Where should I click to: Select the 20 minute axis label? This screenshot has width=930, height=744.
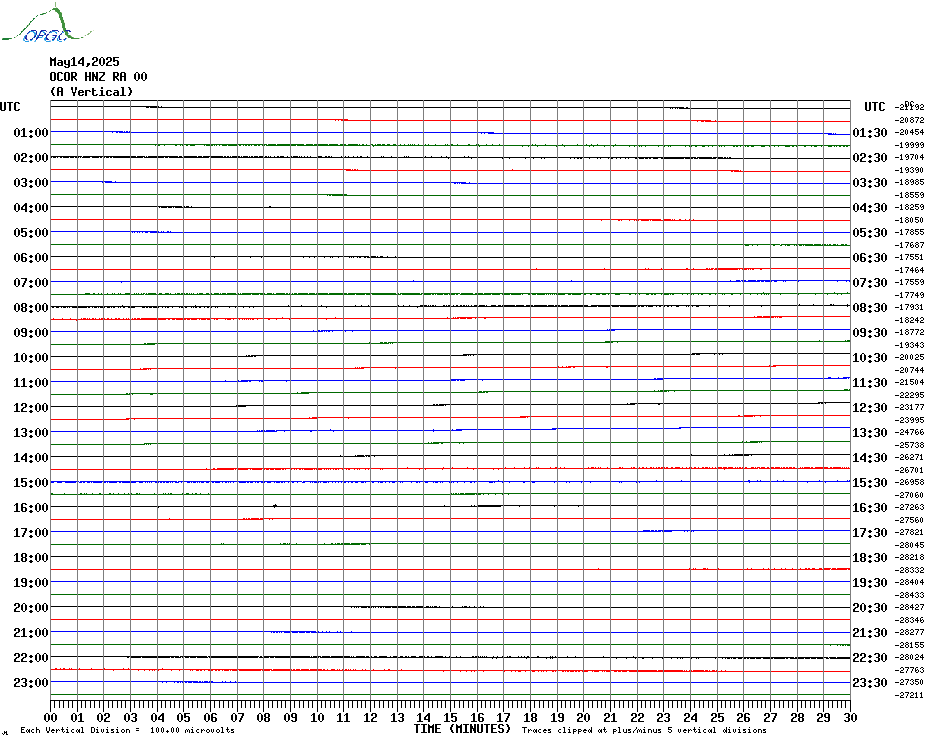584,718
